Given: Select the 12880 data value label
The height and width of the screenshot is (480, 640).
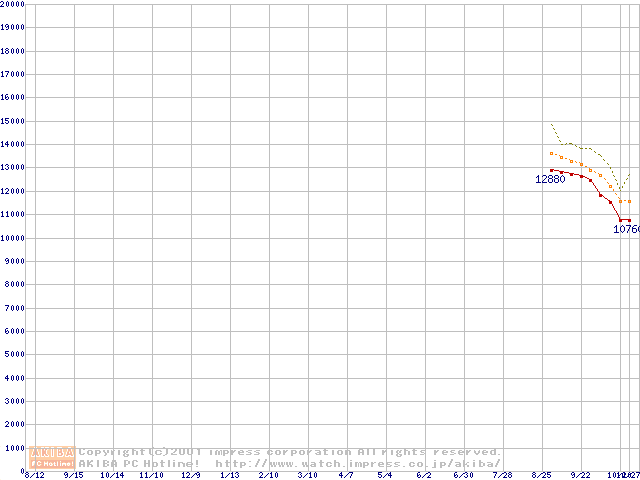Looking at the screenshot, I should click(x=550, y=180).
